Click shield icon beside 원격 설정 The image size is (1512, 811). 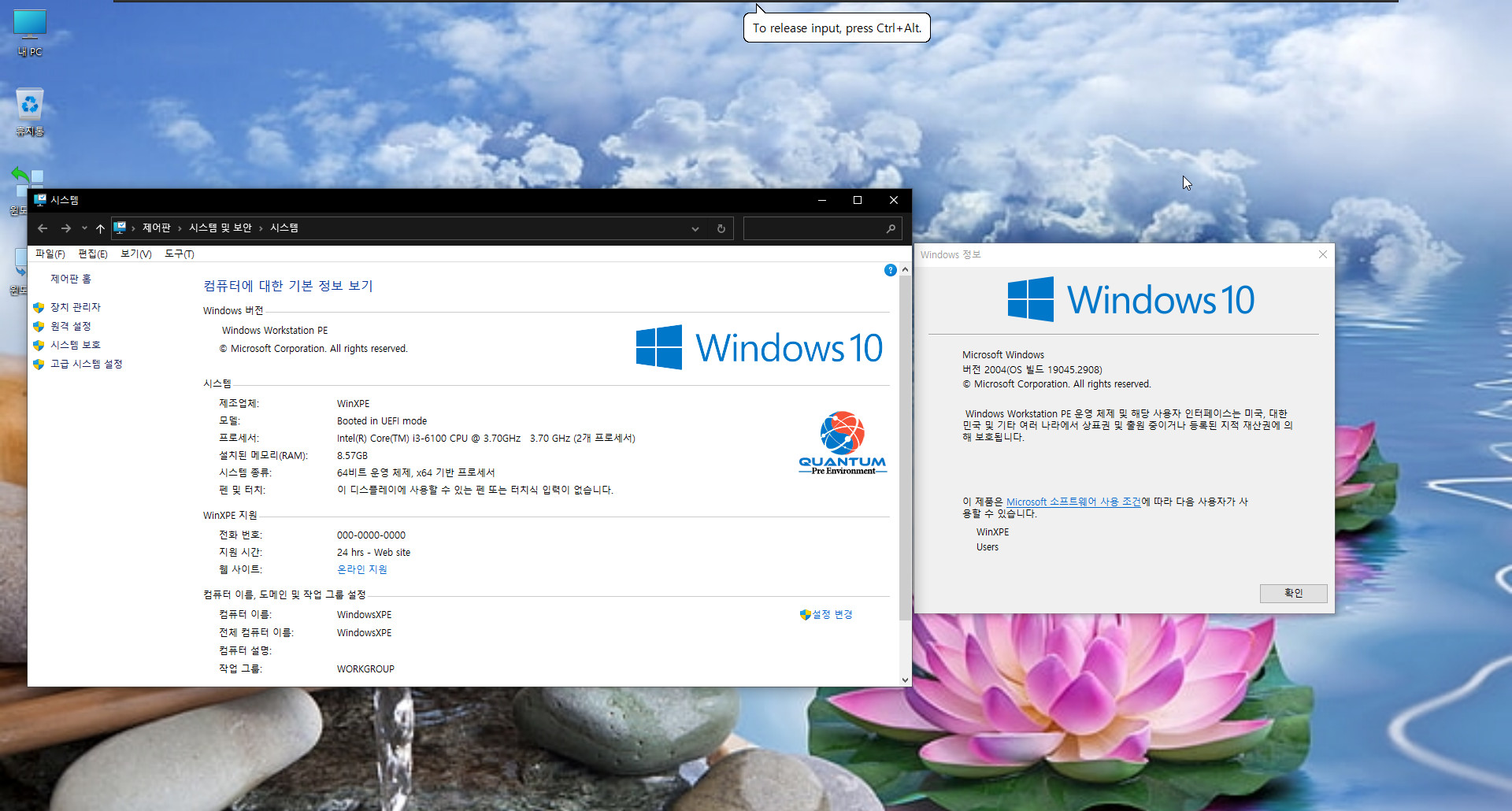[x=39, y=326]
